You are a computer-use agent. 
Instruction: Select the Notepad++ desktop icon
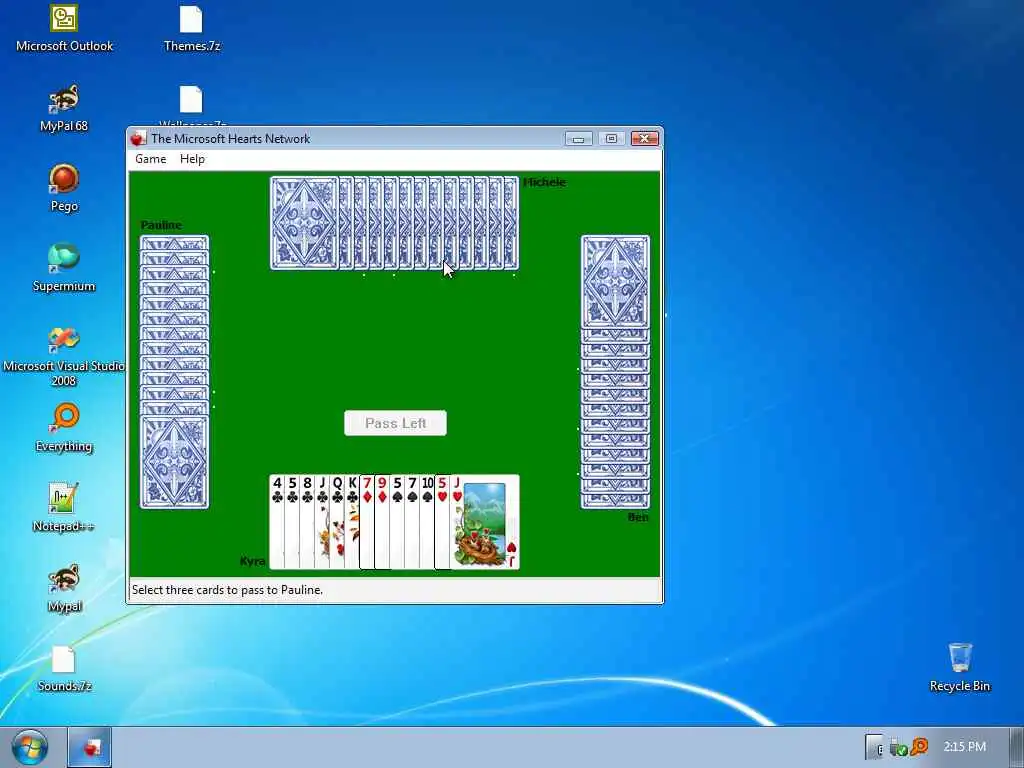coord(64,509)
